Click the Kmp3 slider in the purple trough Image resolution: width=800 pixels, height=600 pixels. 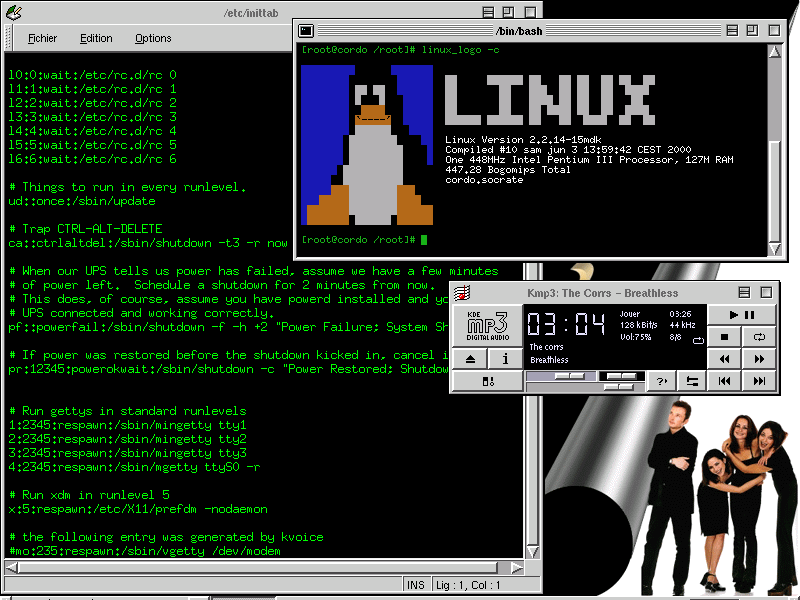(x=569, y=376)
